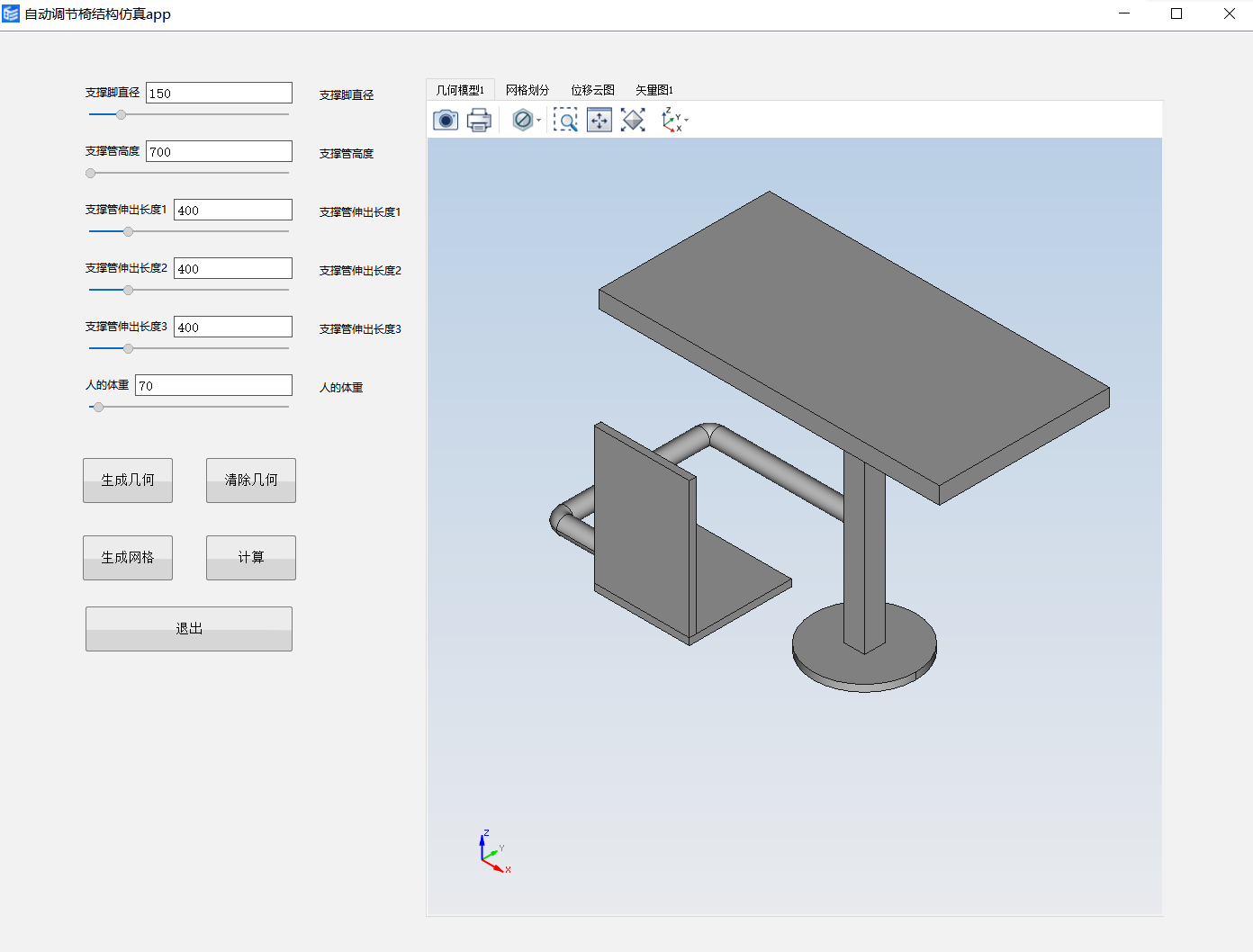Click the zoom extents icon
Screen dimensions: 1253x952
(x=633, y=120)
